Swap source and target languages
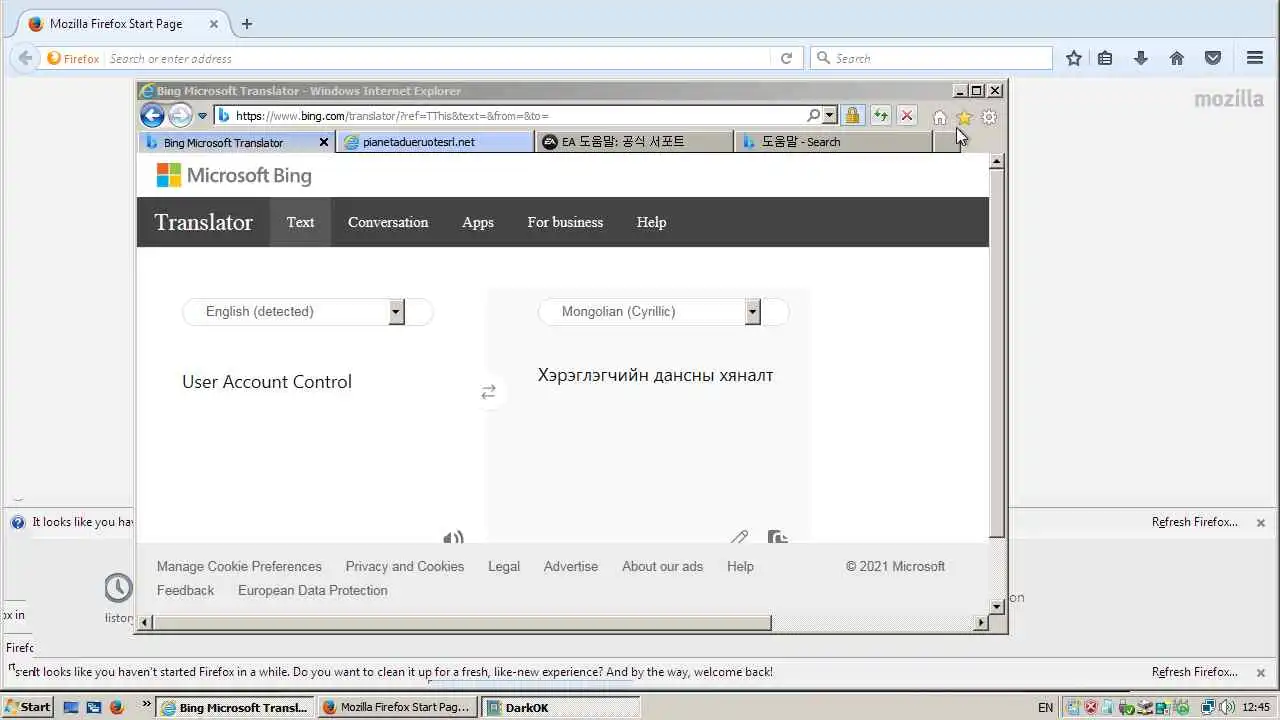 pyautogui.click(x=488, y=392)
